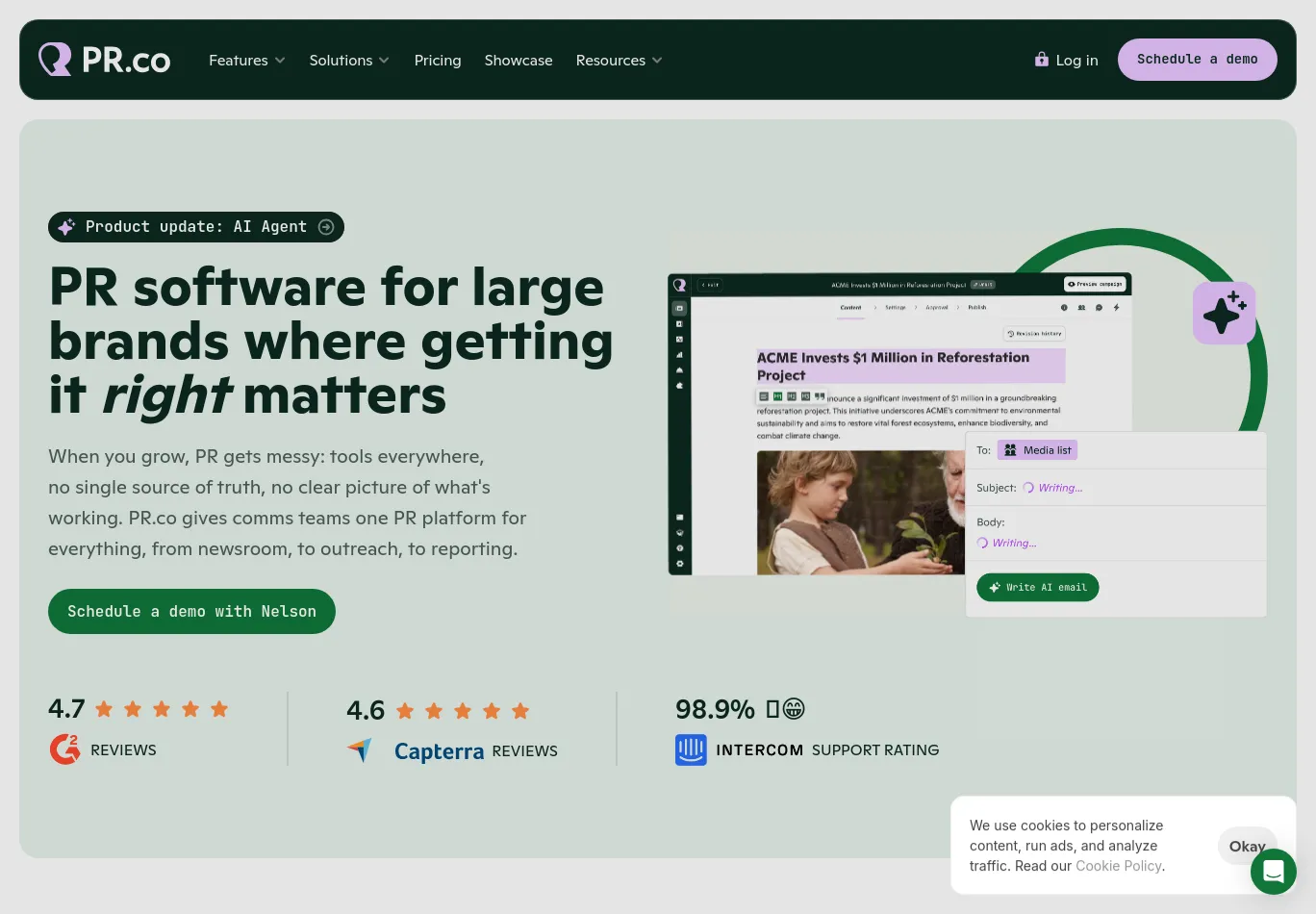Screen dimensions: 1316x914
Task: Click the purple AI sparkle icon
Action: pyautogui.click(x=1224, y=313)
